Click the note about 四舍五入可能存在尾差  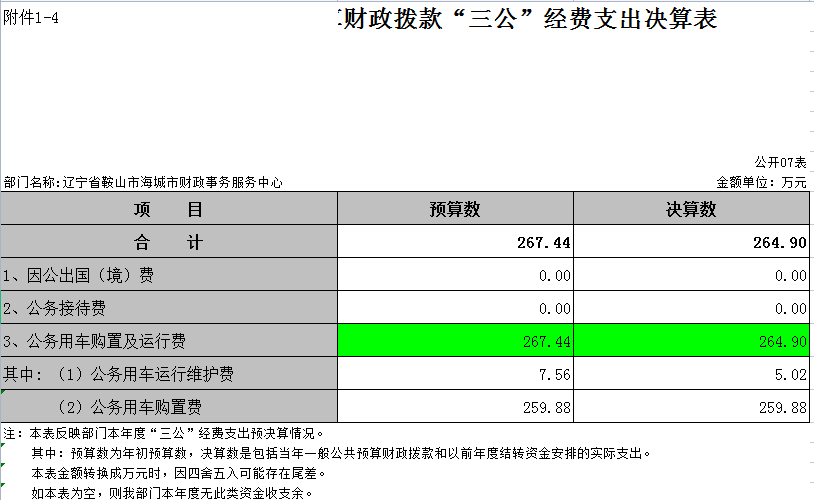pos(179,473)
